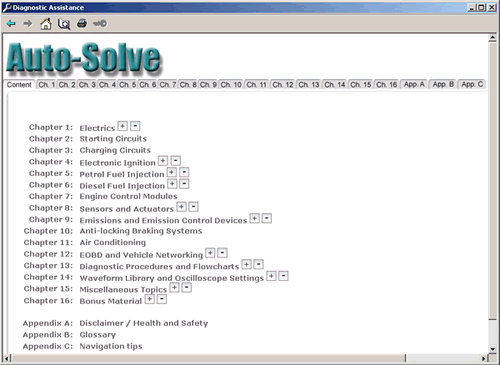Screen dimensions: 500x365
Task: Open the Charging Circuits link
Action: [x=115, y=150]
